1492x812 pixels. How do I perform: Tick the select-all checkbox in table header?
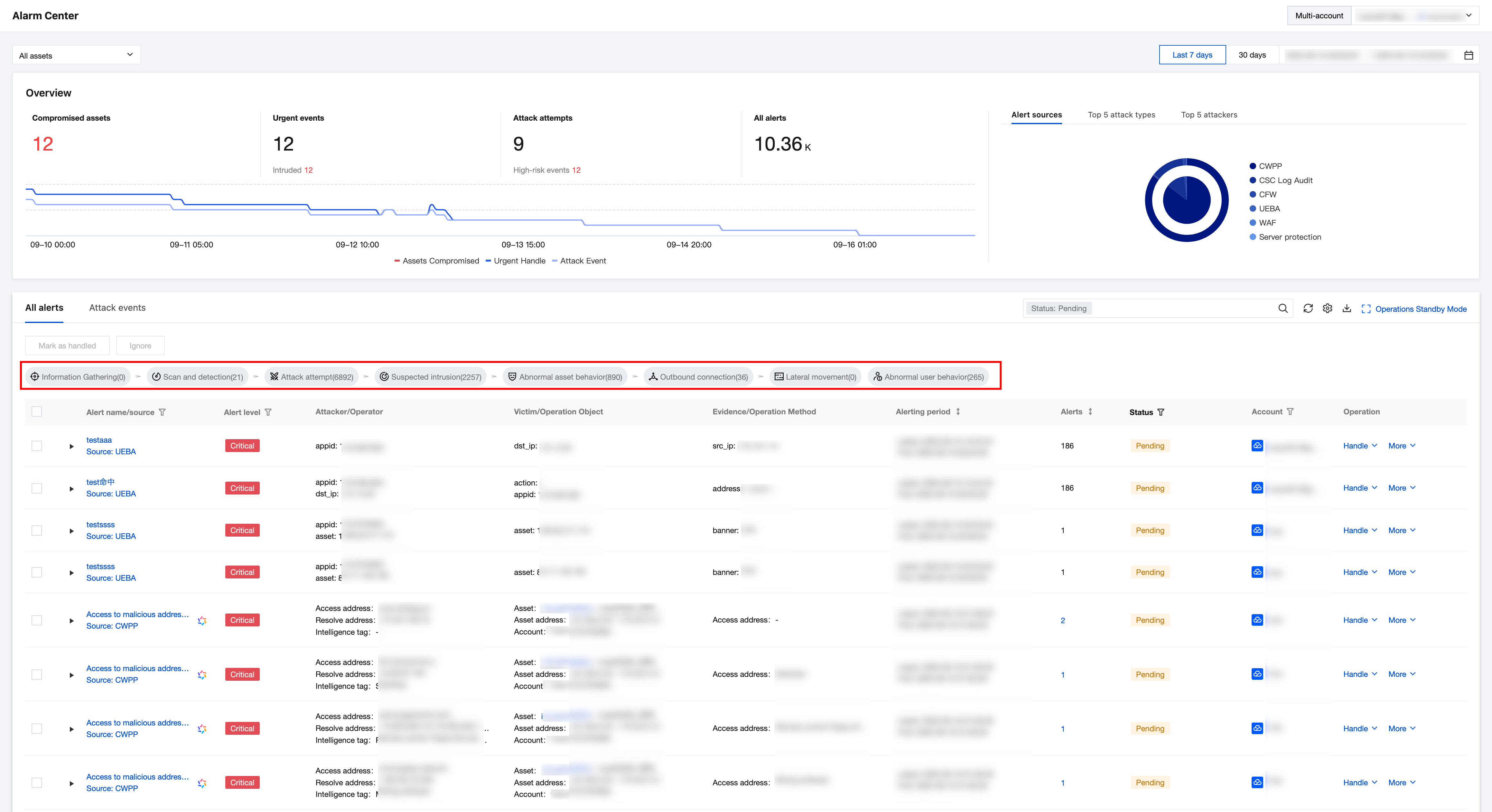[36, 412]
